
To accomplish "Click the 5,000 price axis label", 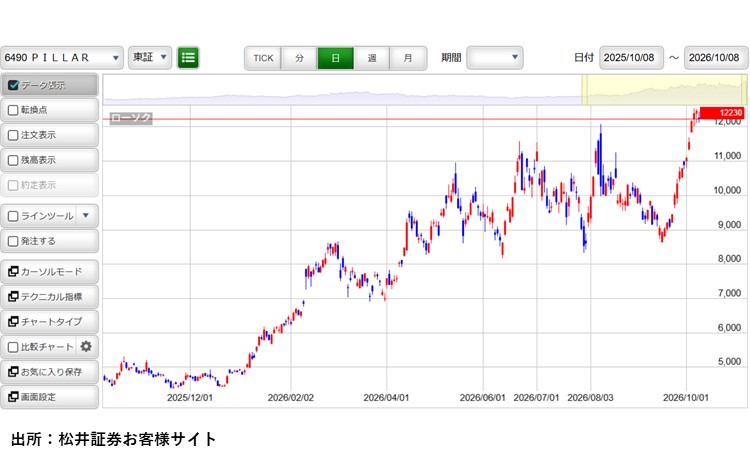I will click(x=729, y=362).
